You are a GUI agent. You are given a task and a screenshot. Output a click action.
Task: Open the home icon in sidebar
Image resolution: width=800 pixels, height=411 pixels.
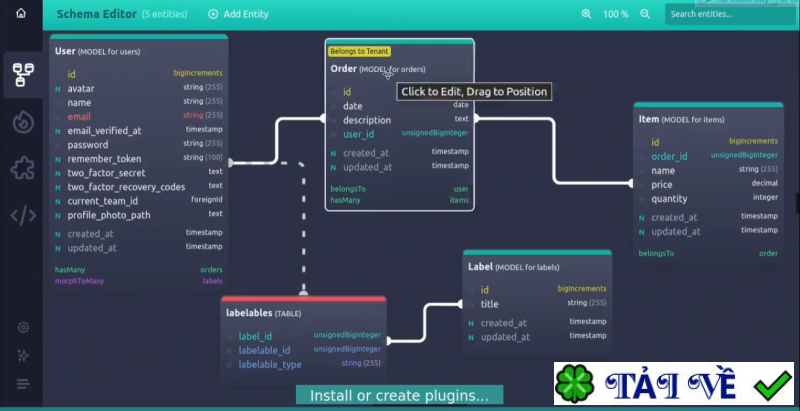pos(21,13)
